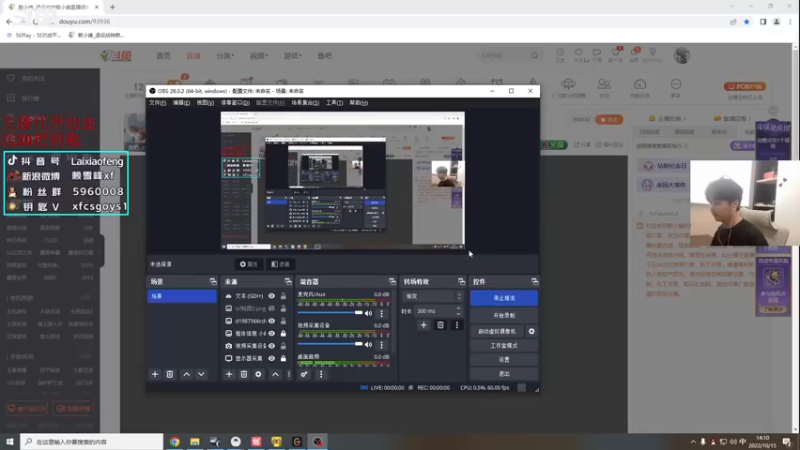800x450 pixels.
Task: Show hidden system tray icons chevron
Action: (x=693, y=442)
